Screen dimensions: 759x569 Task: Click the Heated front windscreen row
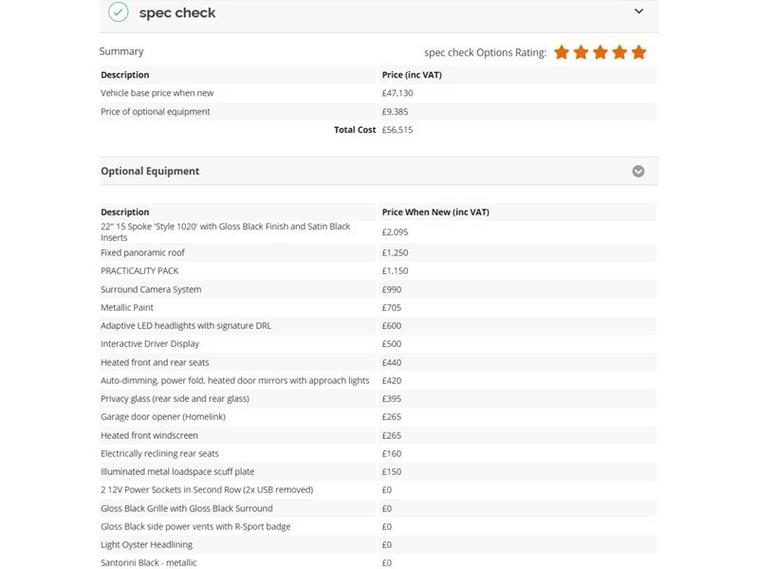[149, 435]
